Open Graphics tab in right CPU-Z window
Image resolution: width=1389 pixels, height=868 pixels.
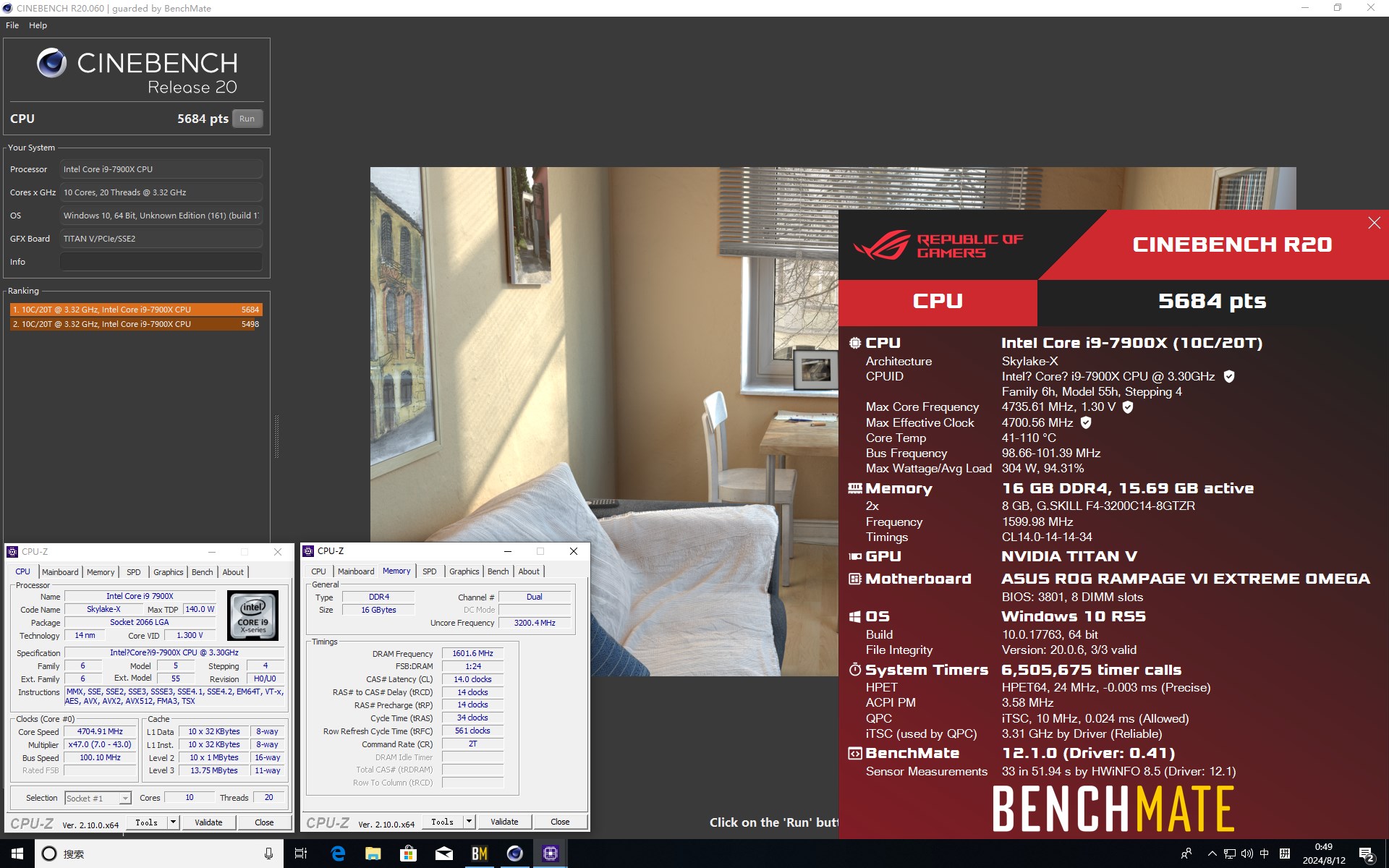click(x=464, y=571)
